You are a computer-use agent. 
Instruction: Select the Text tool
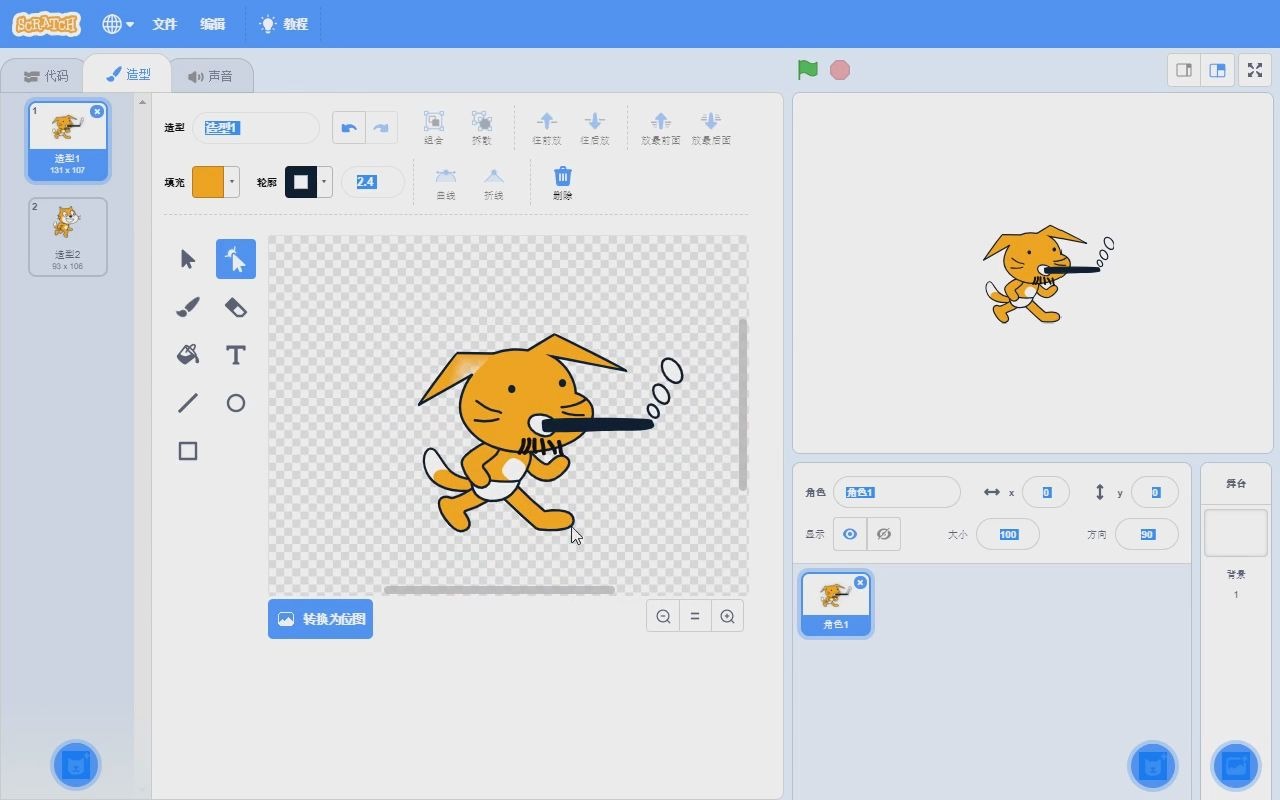coord(236,355)
